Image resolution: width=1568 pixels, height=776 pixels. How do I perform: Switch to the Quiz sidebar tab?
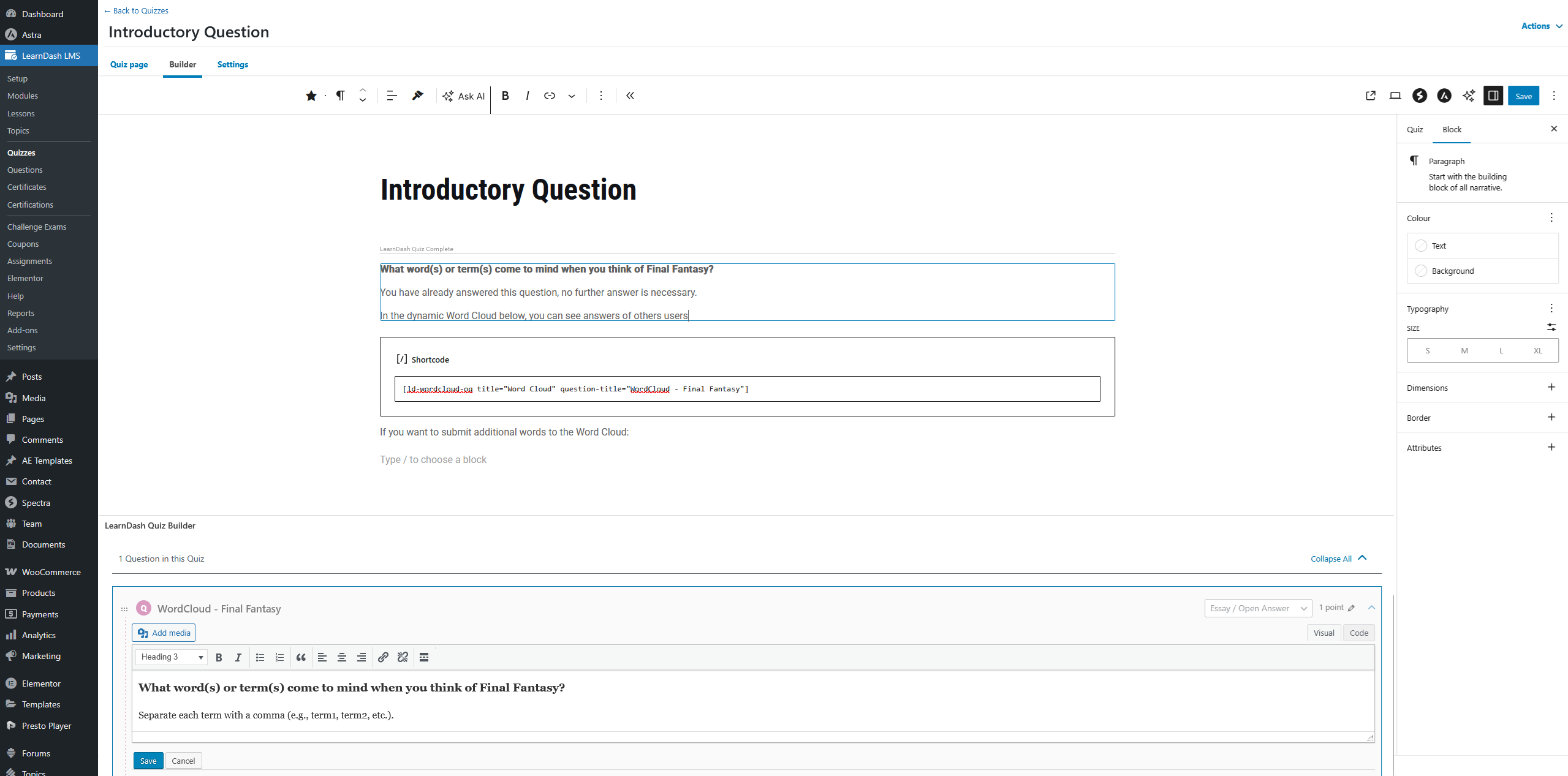click(x=1415, y=129)
